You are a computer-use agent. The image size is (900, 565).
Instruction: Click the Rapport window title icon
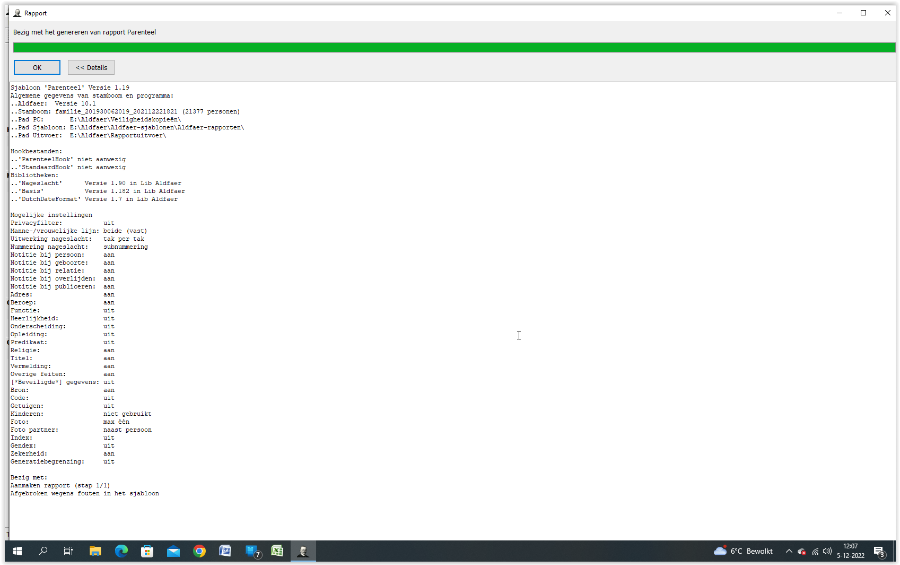point(16,13)
